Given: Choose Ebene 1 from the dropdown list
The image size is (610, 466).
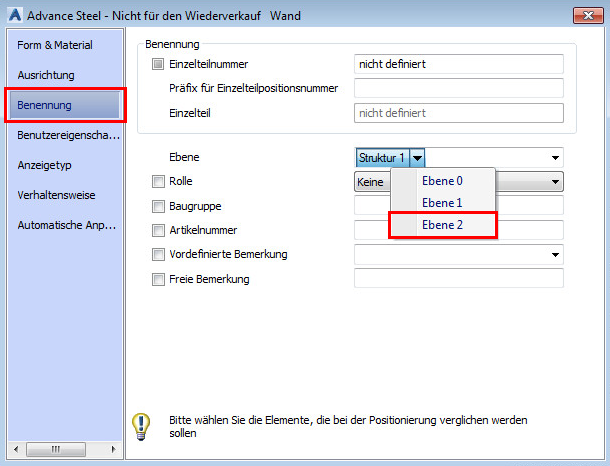Looking at the screenshot, I should pos(443,203).
